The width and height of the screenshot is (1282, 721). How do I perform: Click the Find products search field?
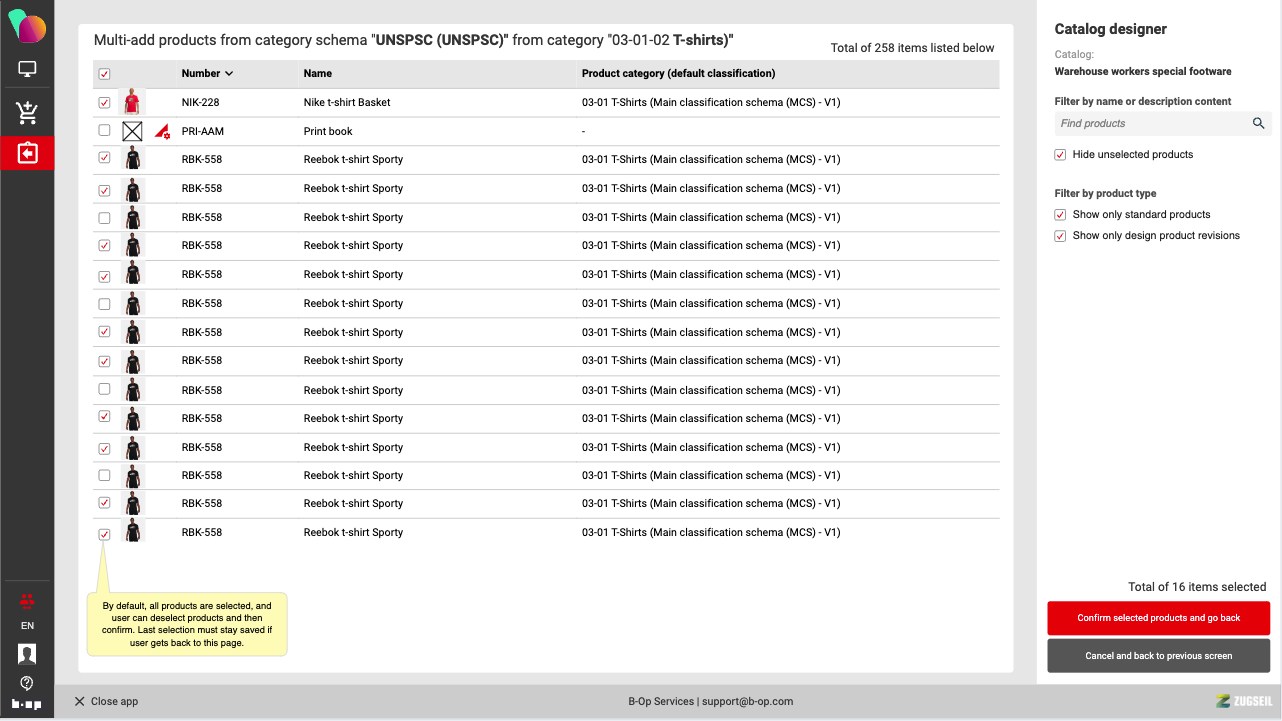coord(1150,123)
